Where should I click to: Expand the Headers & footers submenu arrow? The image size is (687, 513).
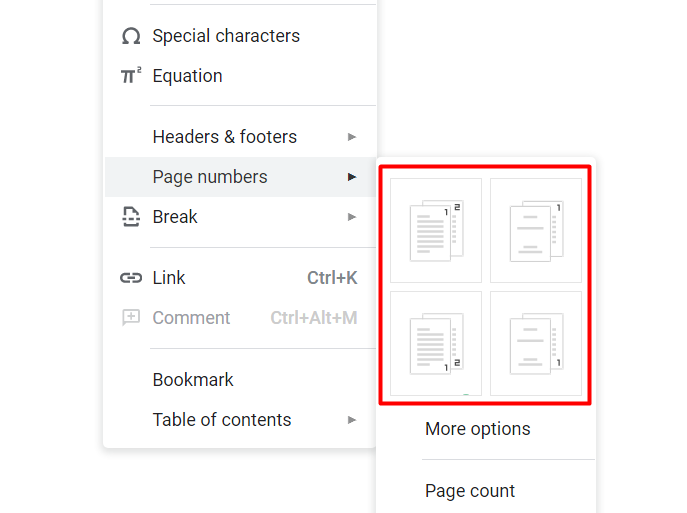[352, 137]
